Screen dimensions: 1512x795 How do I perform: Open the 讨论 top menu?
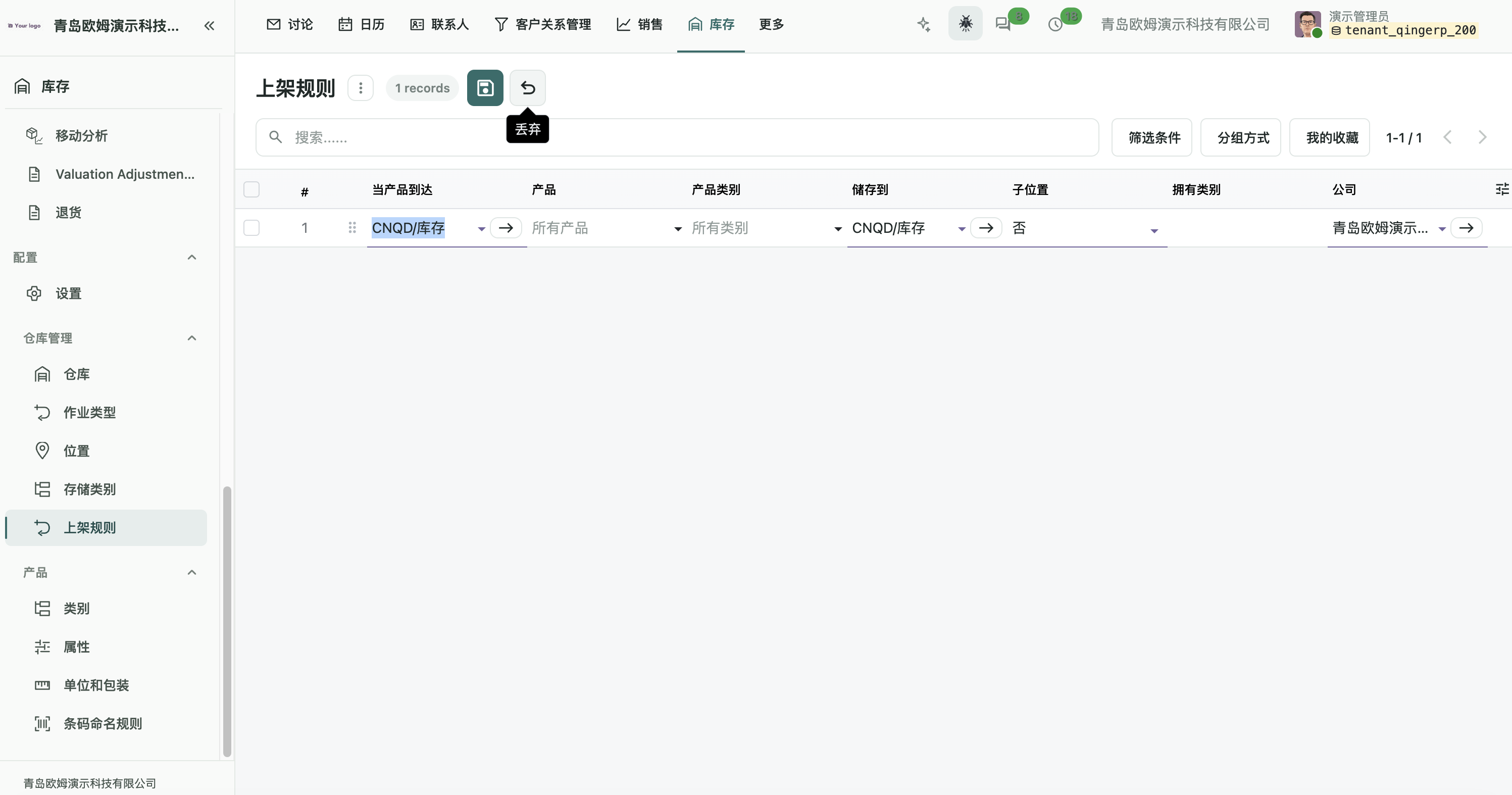click(289, 24)
